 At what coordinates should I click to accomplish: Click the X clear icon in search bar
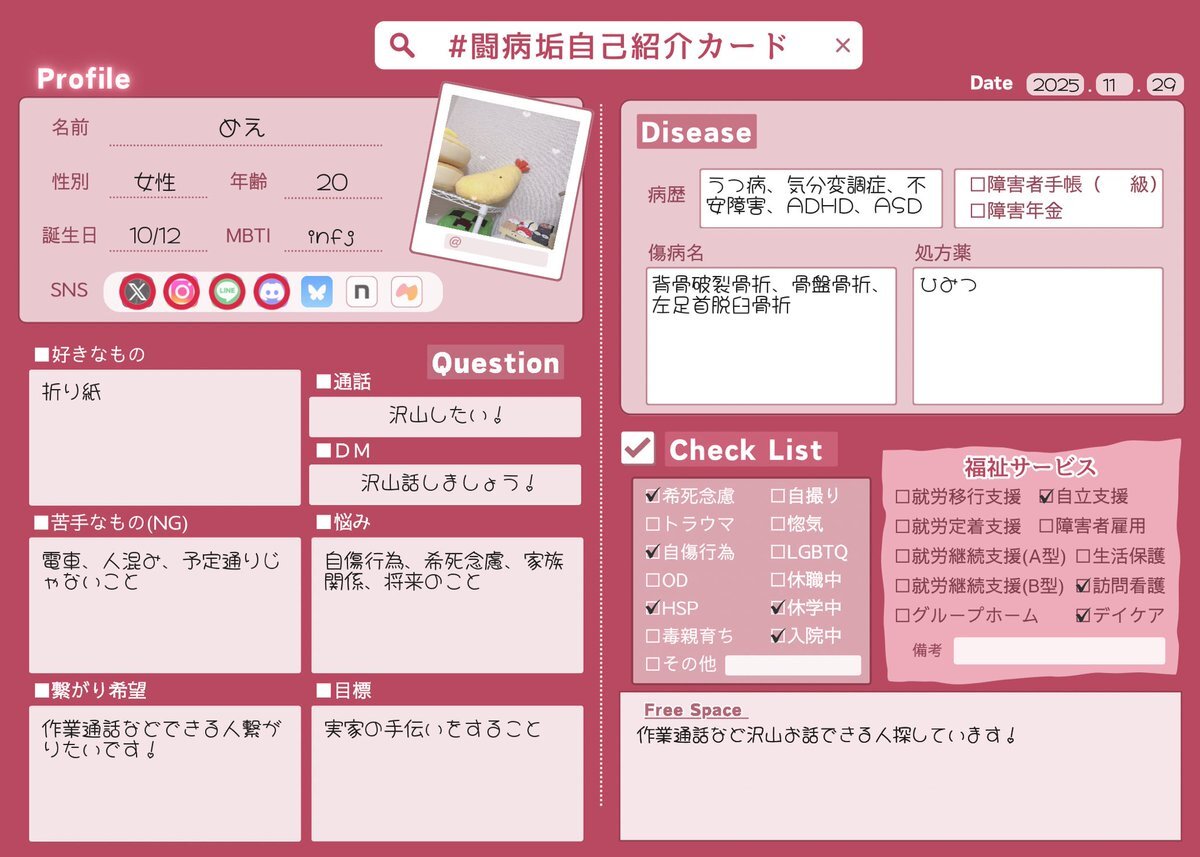(843, 45)
